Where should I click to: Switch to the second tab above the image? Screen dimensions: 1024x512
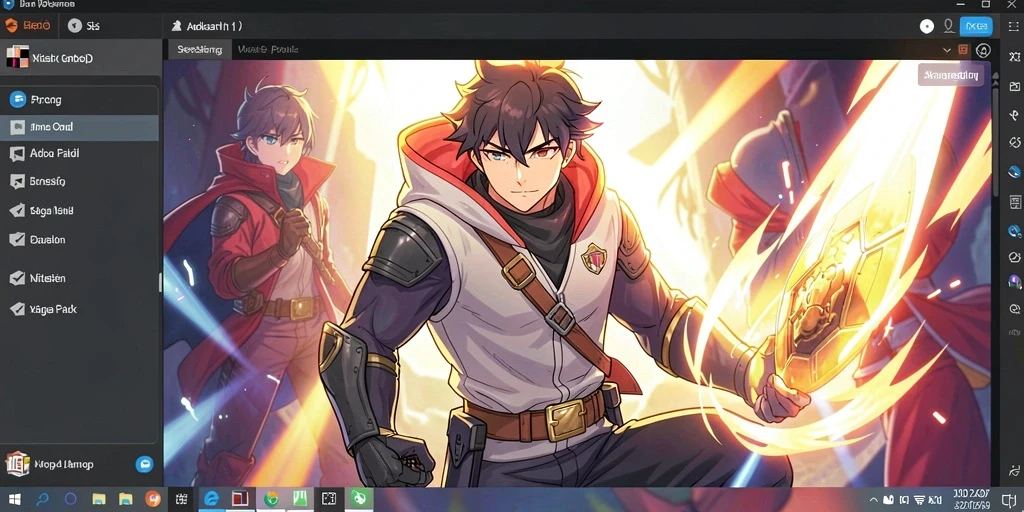point(268,49)
